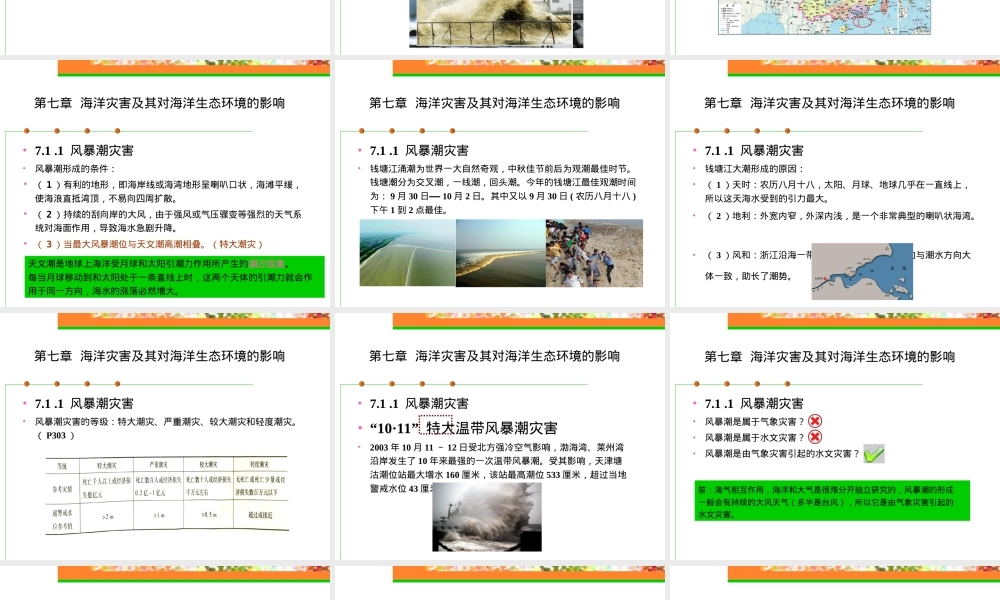Click 第七章 title on 钱塘江大潮形成的原因 slide
Viewport: 1000px width, 600px height.
(829, 103)
